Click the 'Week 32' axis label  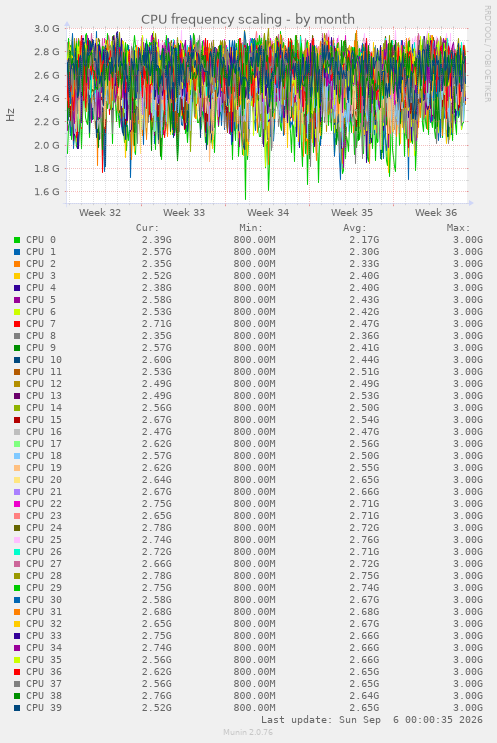pos(100,213)
